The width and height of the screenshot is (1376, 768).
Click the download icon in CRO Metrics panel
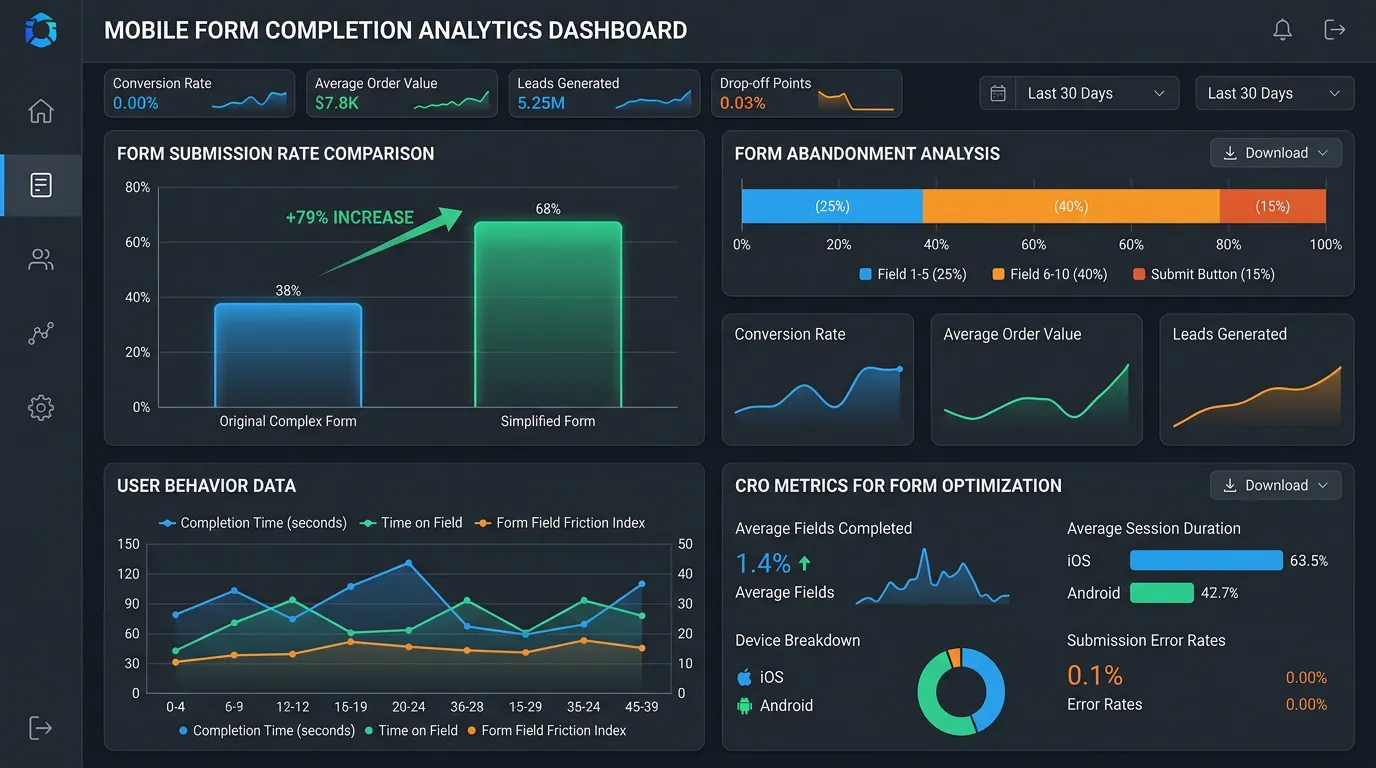click(x=1230, y=485)
